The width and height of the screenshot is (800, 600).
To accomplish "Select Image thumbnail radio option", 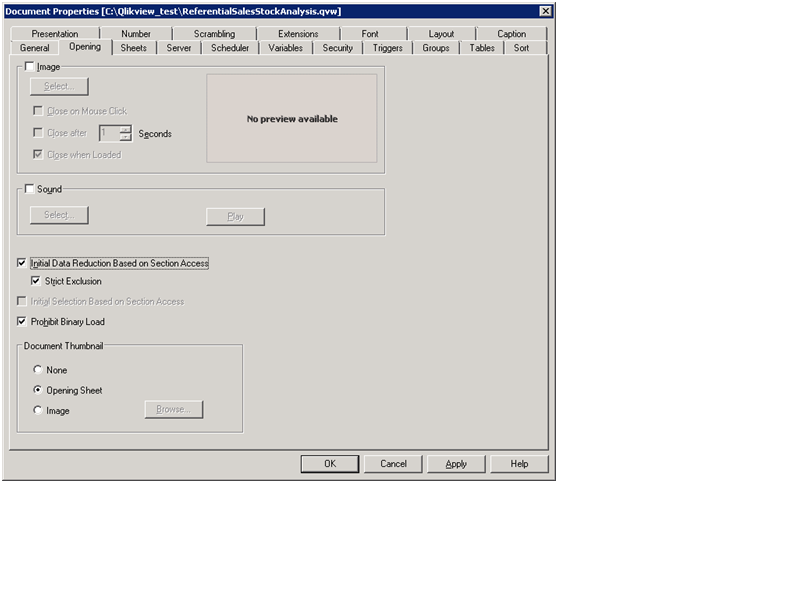I will coord(38,410).
